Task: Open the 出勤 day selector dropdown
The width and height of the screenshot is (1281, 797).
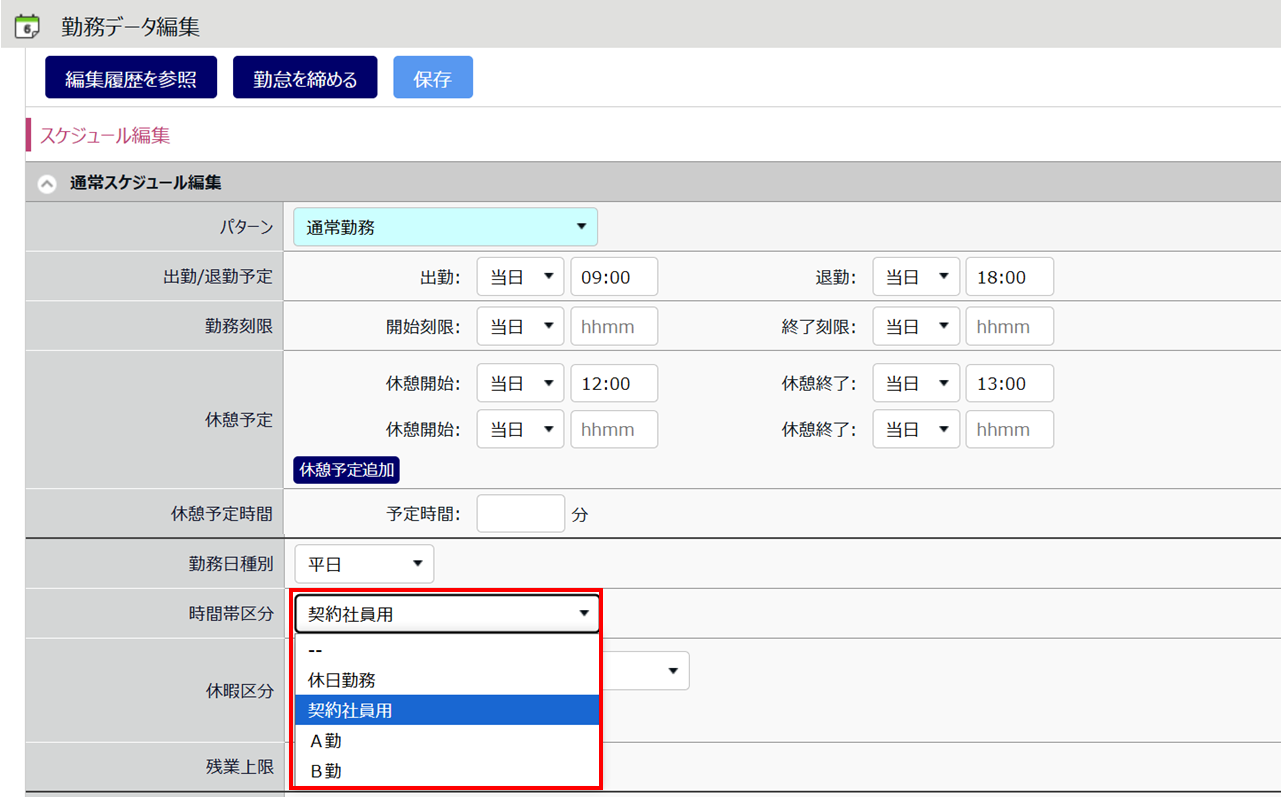Action: tap(520, 277)
